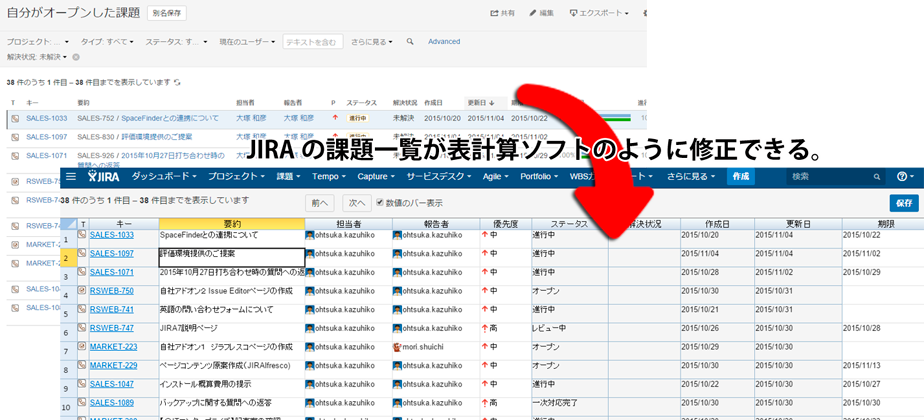
Task: Select the JIRA7説明ページ summary cell
Action: [x=232, y=332]
